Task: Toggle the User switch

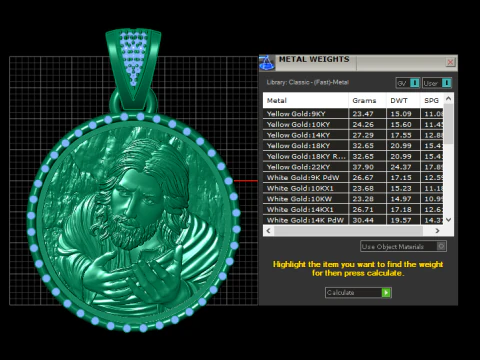Action: (x=437, y=83)
